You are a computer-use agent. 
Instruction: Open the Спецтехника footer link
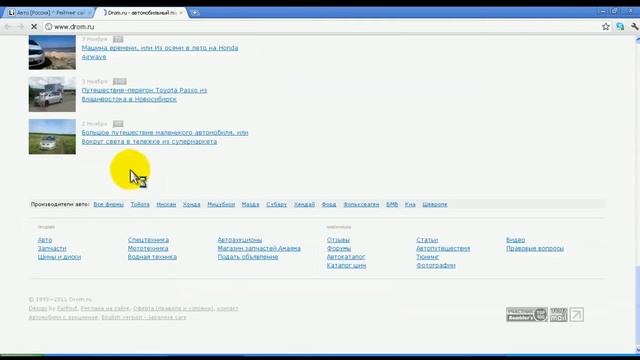coord(148,240)
